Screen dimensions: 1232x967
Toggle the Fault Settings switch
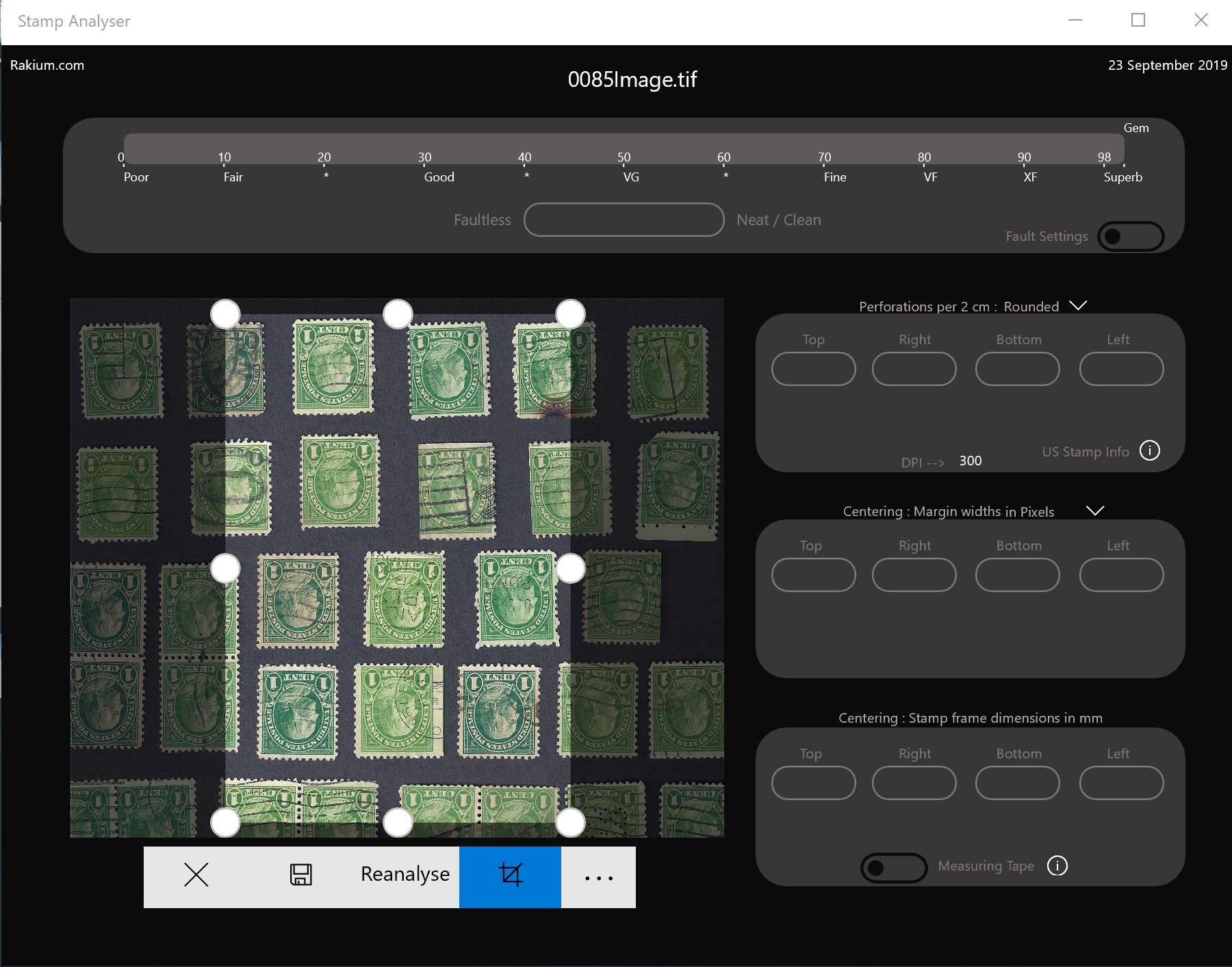point(1131,236)
